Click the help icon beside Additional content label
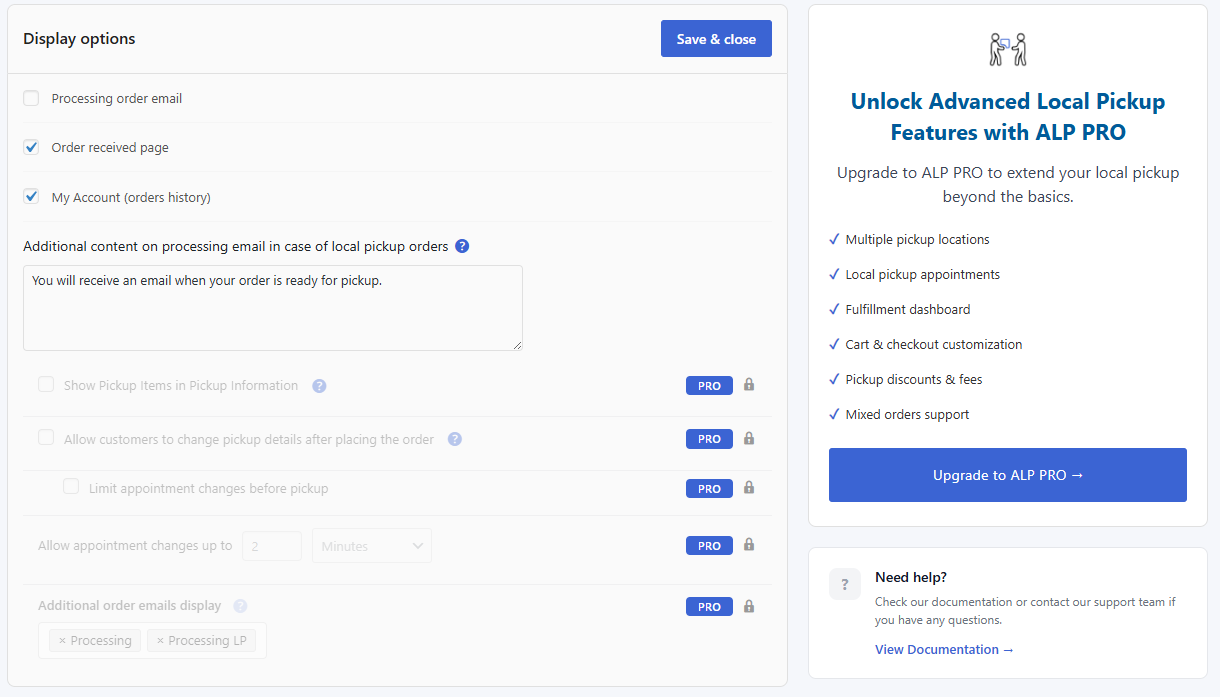The image size is (1220, 697). 462,246
